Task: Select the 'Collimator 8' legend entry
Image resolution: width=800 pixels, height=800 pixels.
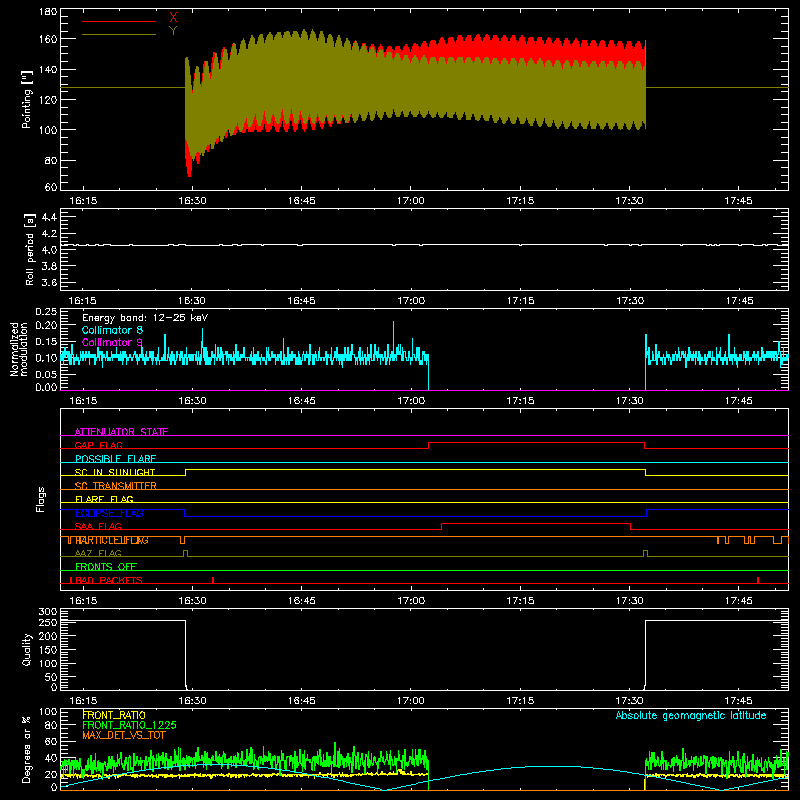Action: 112,330
